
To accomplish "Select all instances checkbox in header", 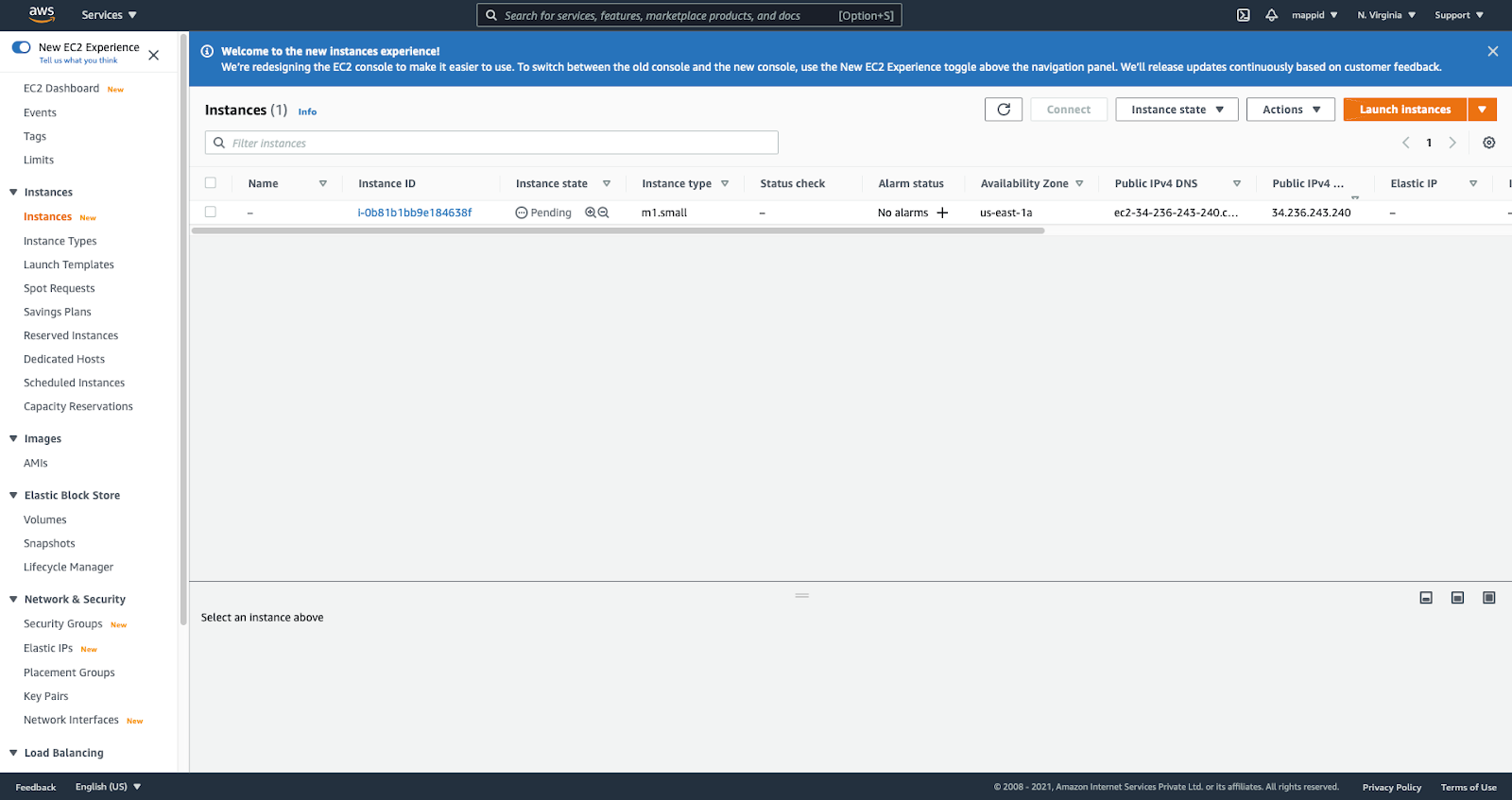I will pyautogui.click(x=211, y=183).
